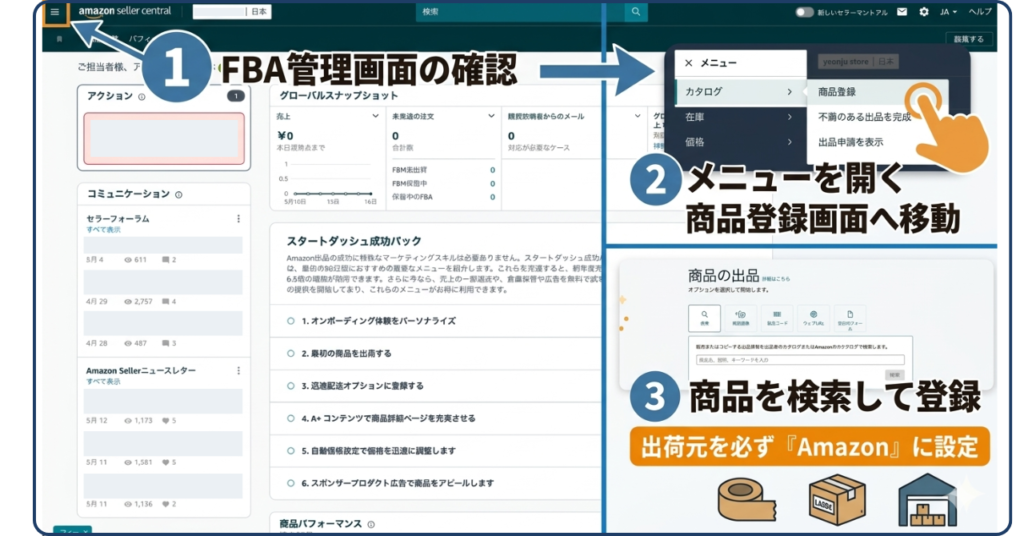
Task: Open the JA language dropdown
Action: pos(948,12)
